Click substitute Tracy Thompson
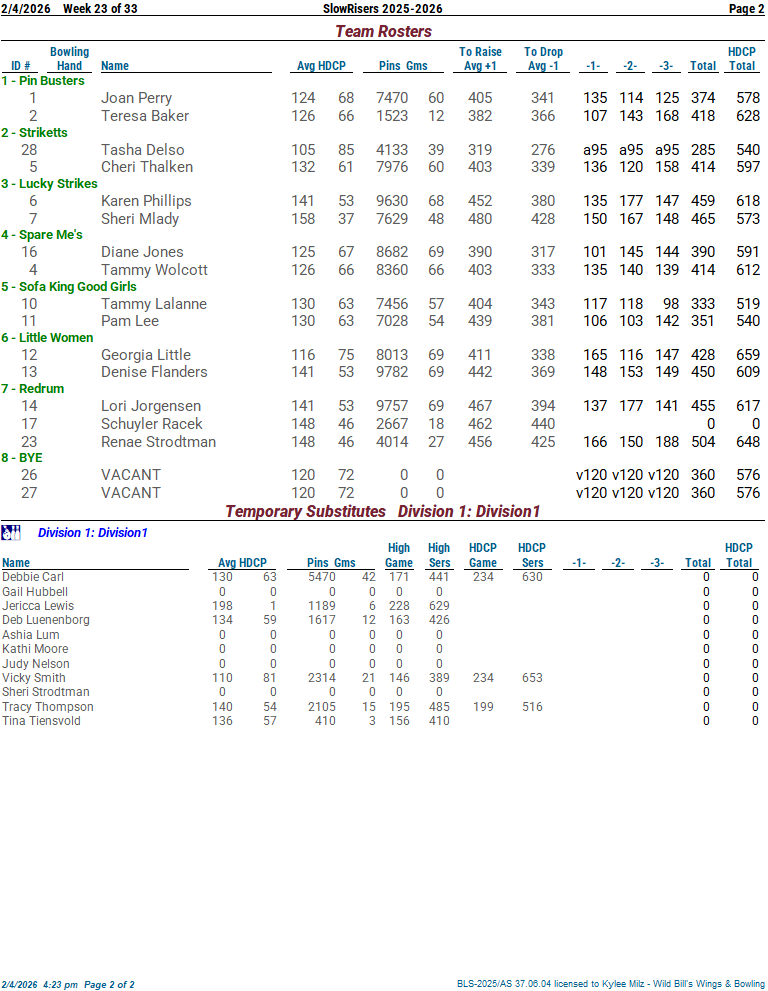 (47, 707)
